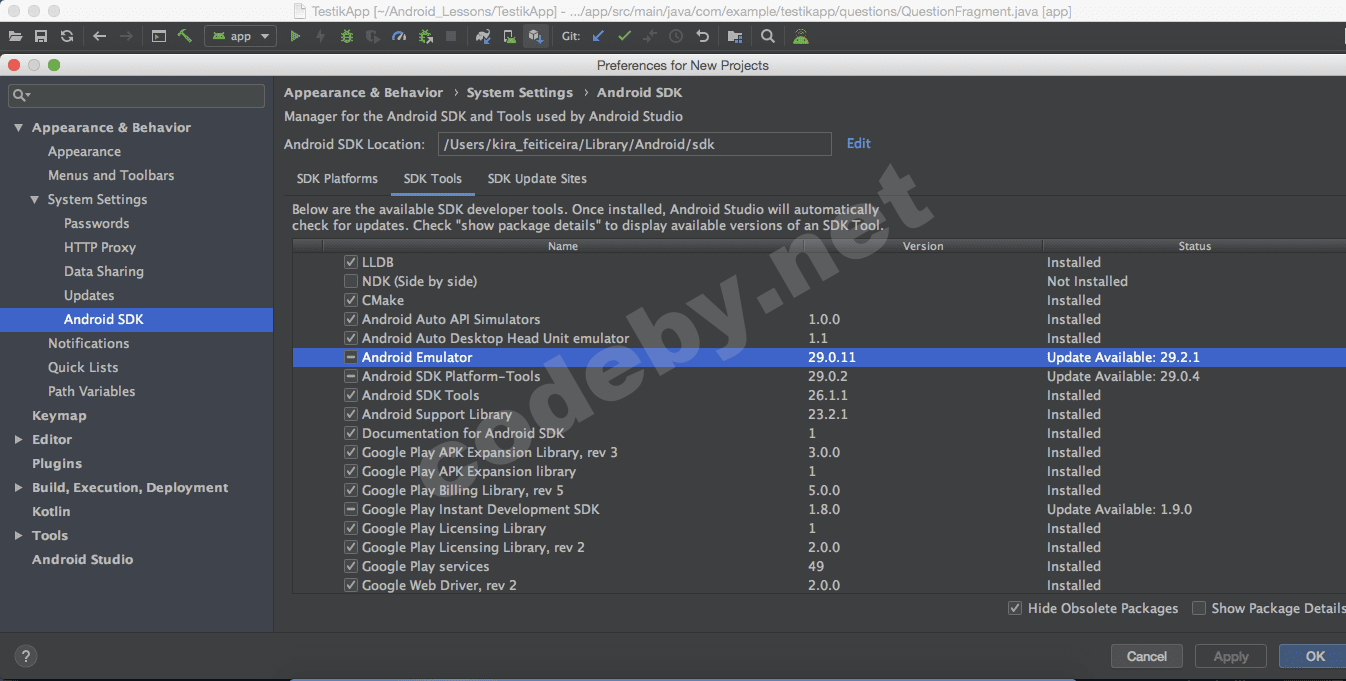Sort by the Version column header
Screen dimensions: 1346x681
click(x=923, y=246)
